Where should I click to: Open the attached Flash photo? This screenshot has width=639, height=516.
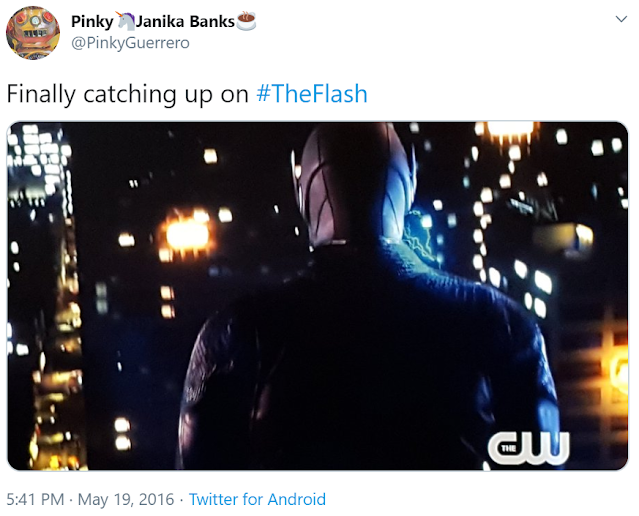pyautogui.click(x=317, y=296)
